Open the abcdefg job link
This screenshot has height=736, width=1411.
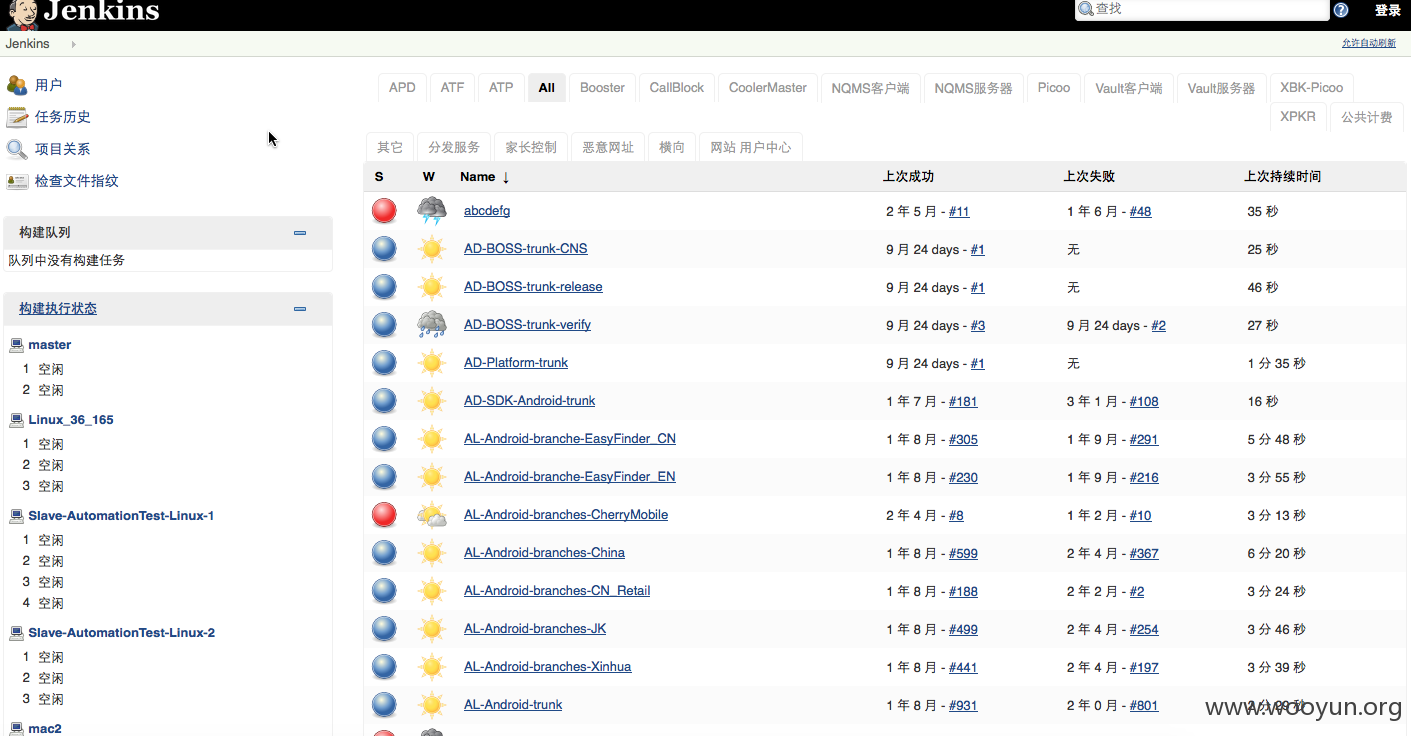point(487,211)
